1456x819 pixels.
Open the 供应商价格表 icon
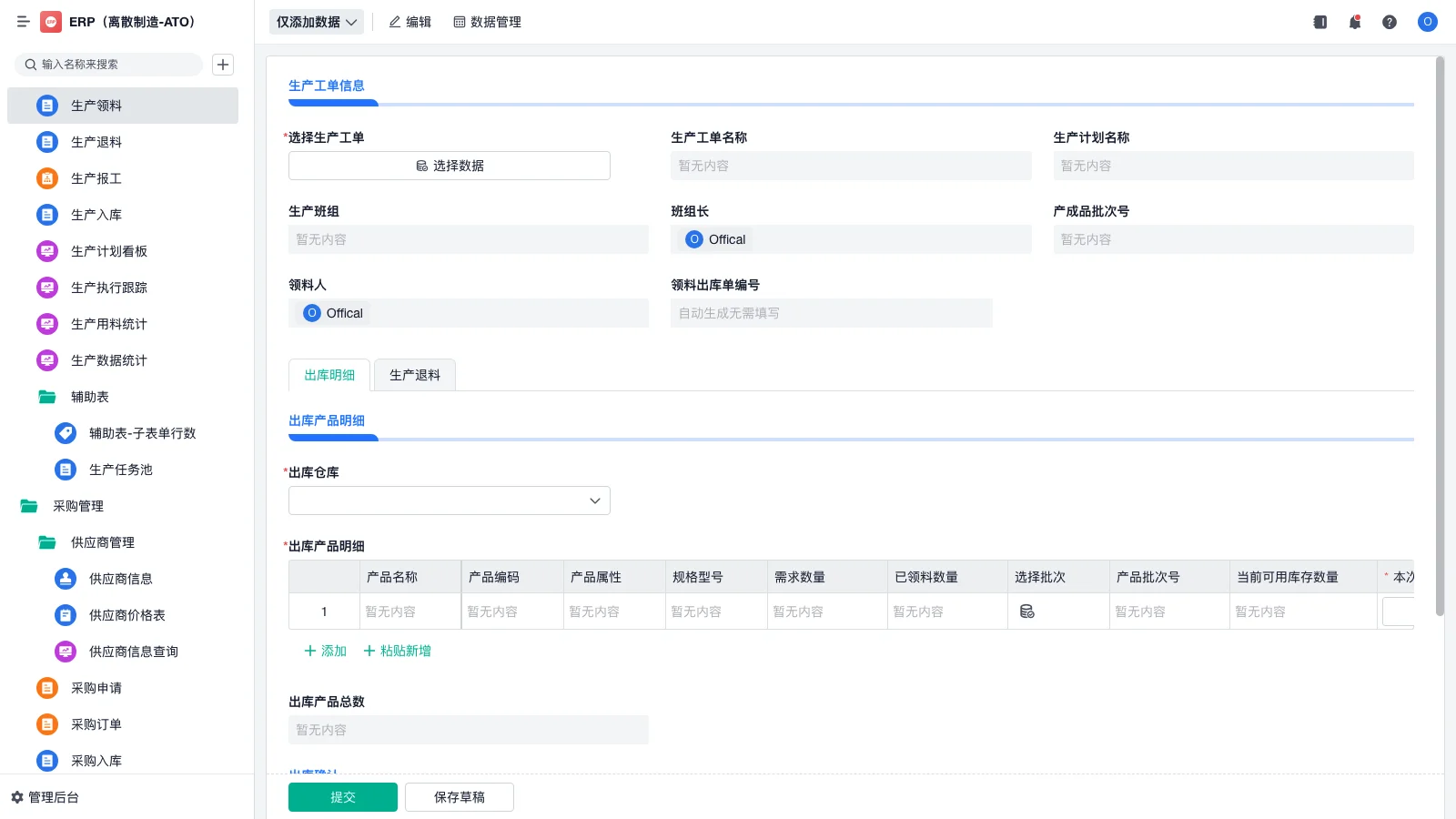click(x=66, y=615)
